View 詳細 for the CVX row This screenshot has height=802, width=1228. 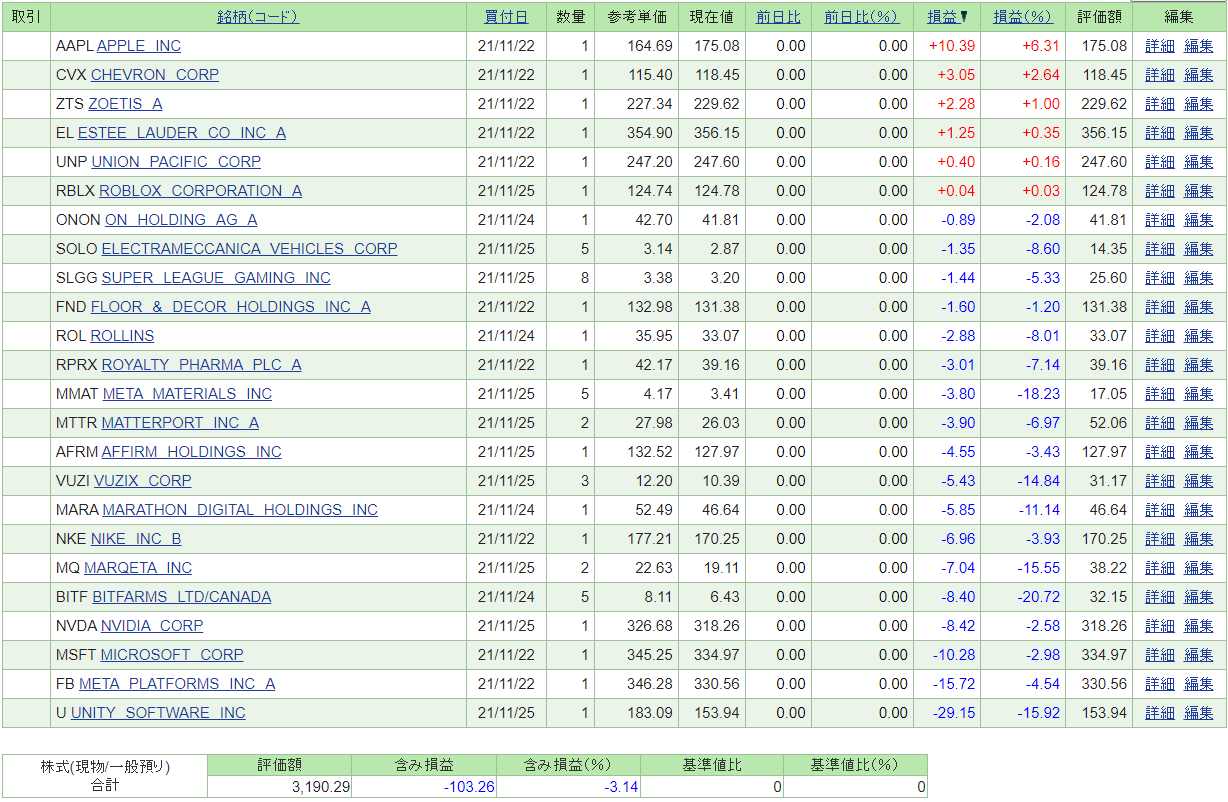click(x=1160, y=75)
